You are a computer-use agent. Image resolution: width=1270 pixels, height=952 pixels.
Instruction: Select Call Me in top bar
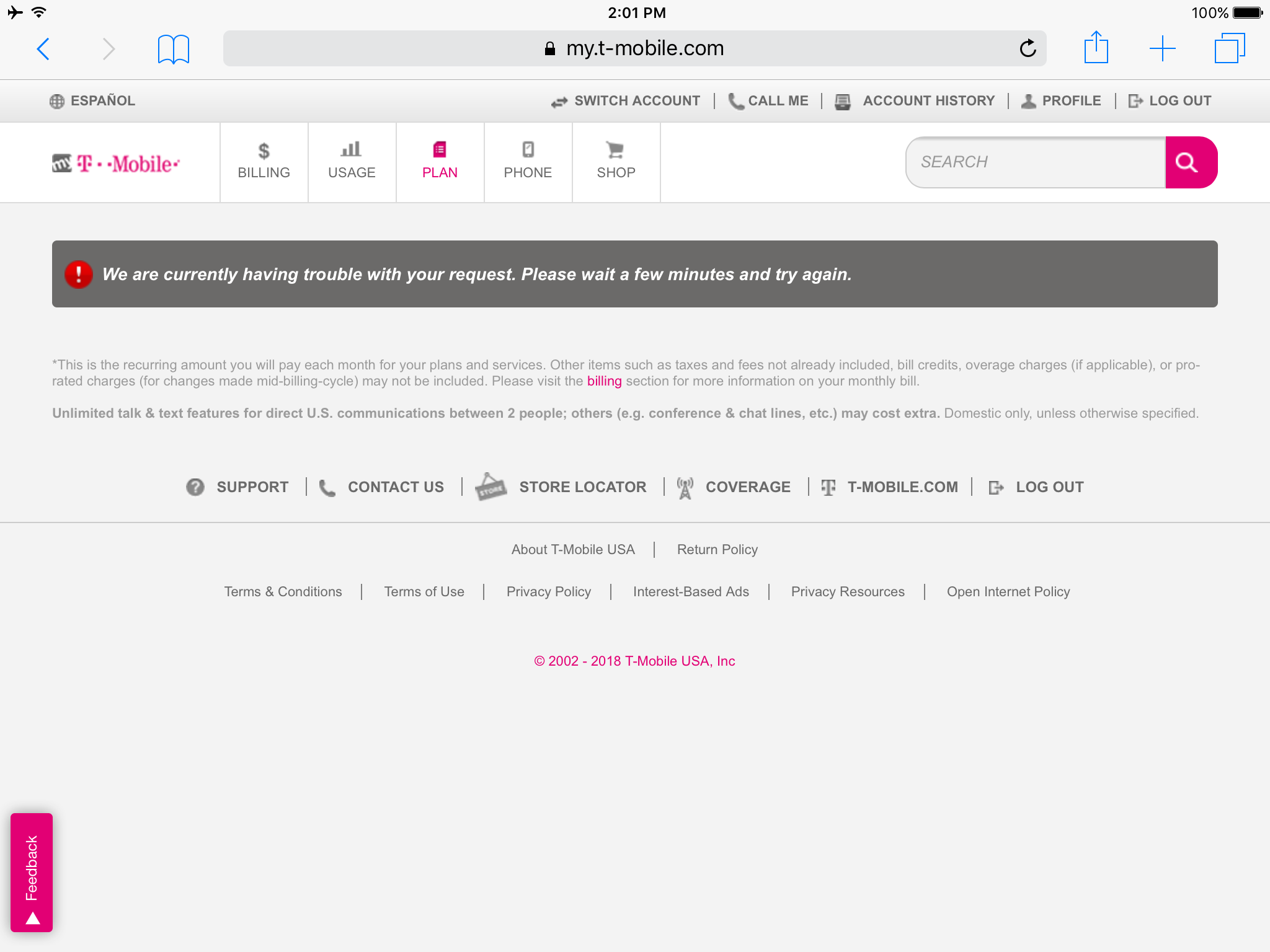(x=778, y=100)
